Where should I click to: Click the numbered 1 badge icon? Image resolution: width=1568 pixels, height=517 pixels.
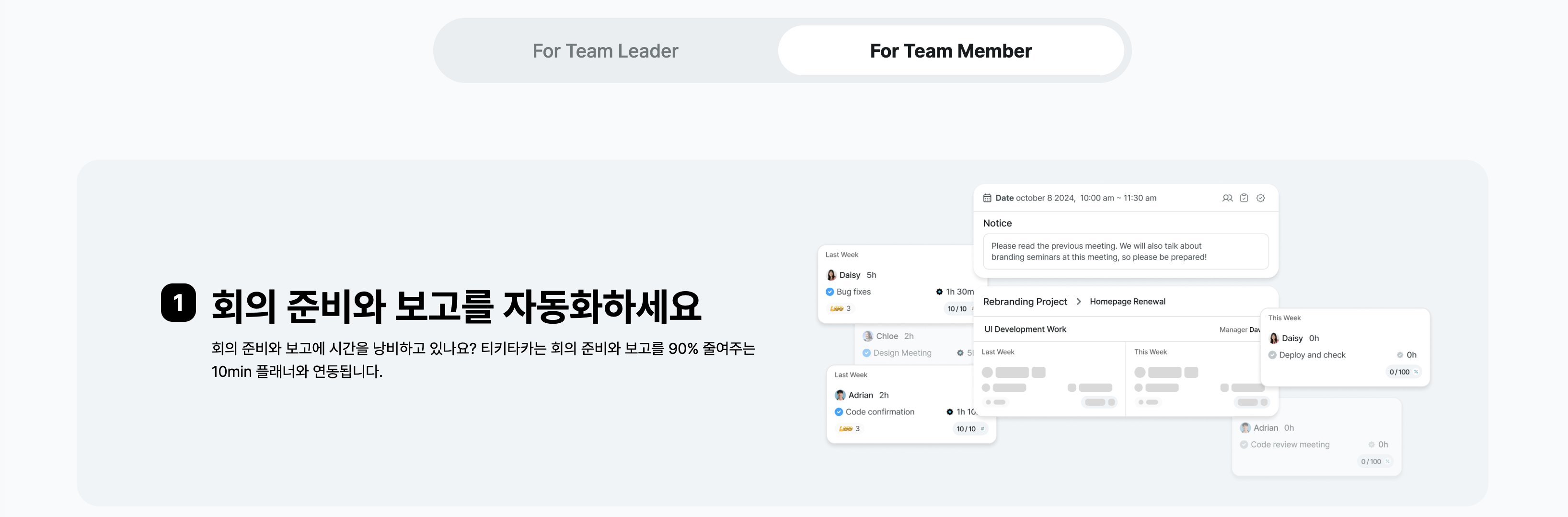pos(178,303)
